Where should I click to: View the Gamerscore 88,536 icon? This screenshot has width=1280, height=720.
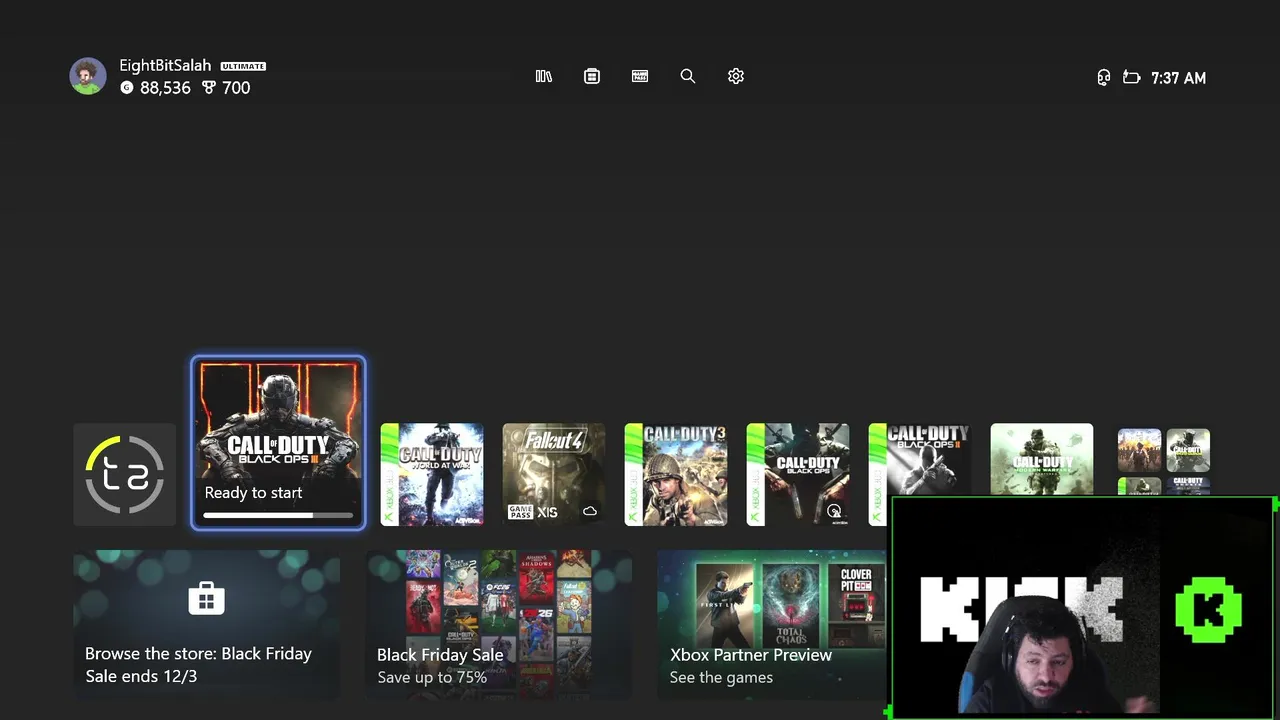click(126, 88)
